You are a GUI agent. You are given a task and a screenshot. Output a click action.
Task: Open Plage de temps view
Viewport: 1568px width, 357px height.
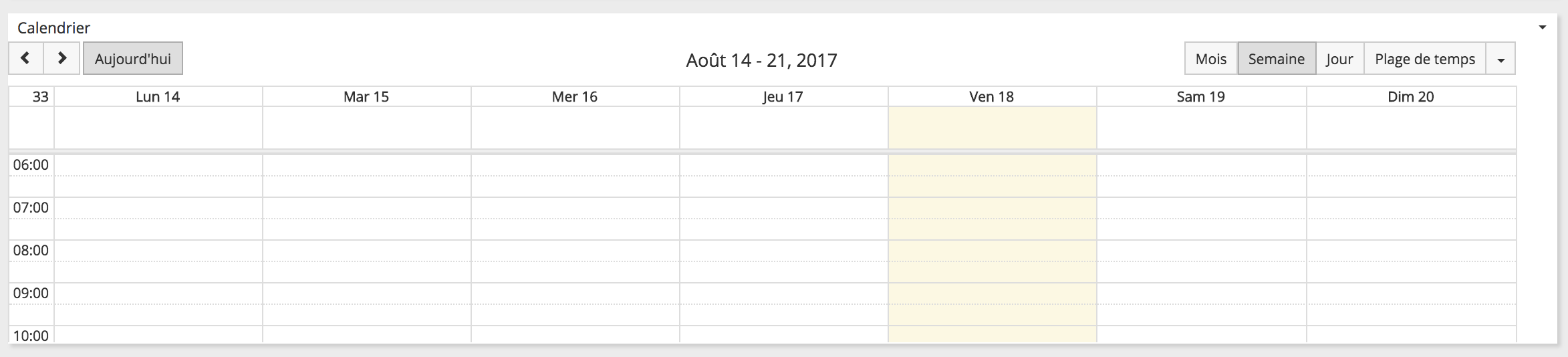click(1424, 59)
